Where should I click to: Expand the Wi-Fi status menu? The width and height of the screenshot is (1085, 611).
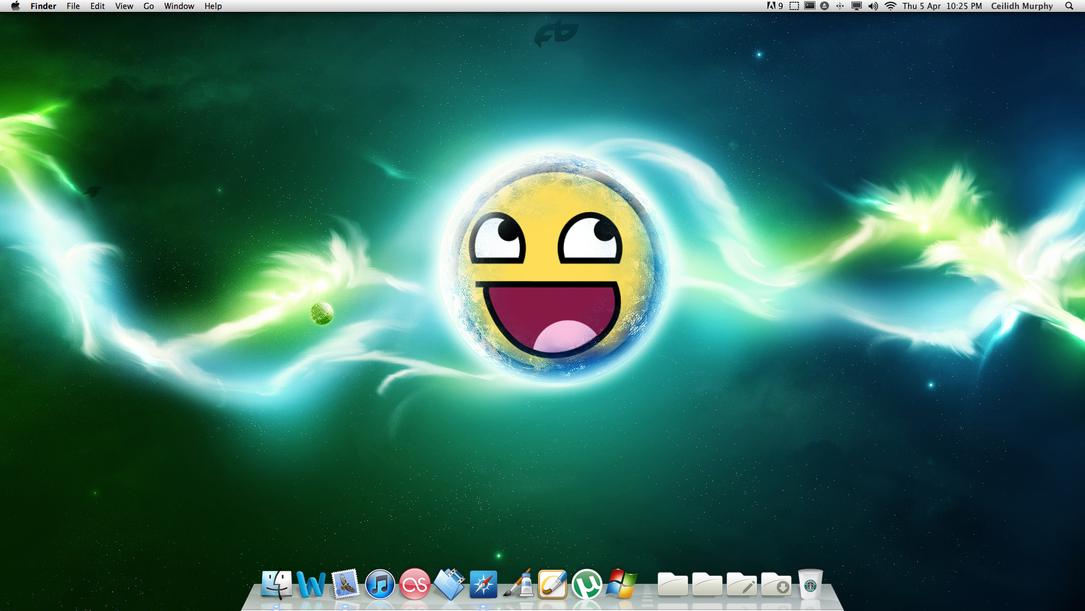[x=890, y=6]
